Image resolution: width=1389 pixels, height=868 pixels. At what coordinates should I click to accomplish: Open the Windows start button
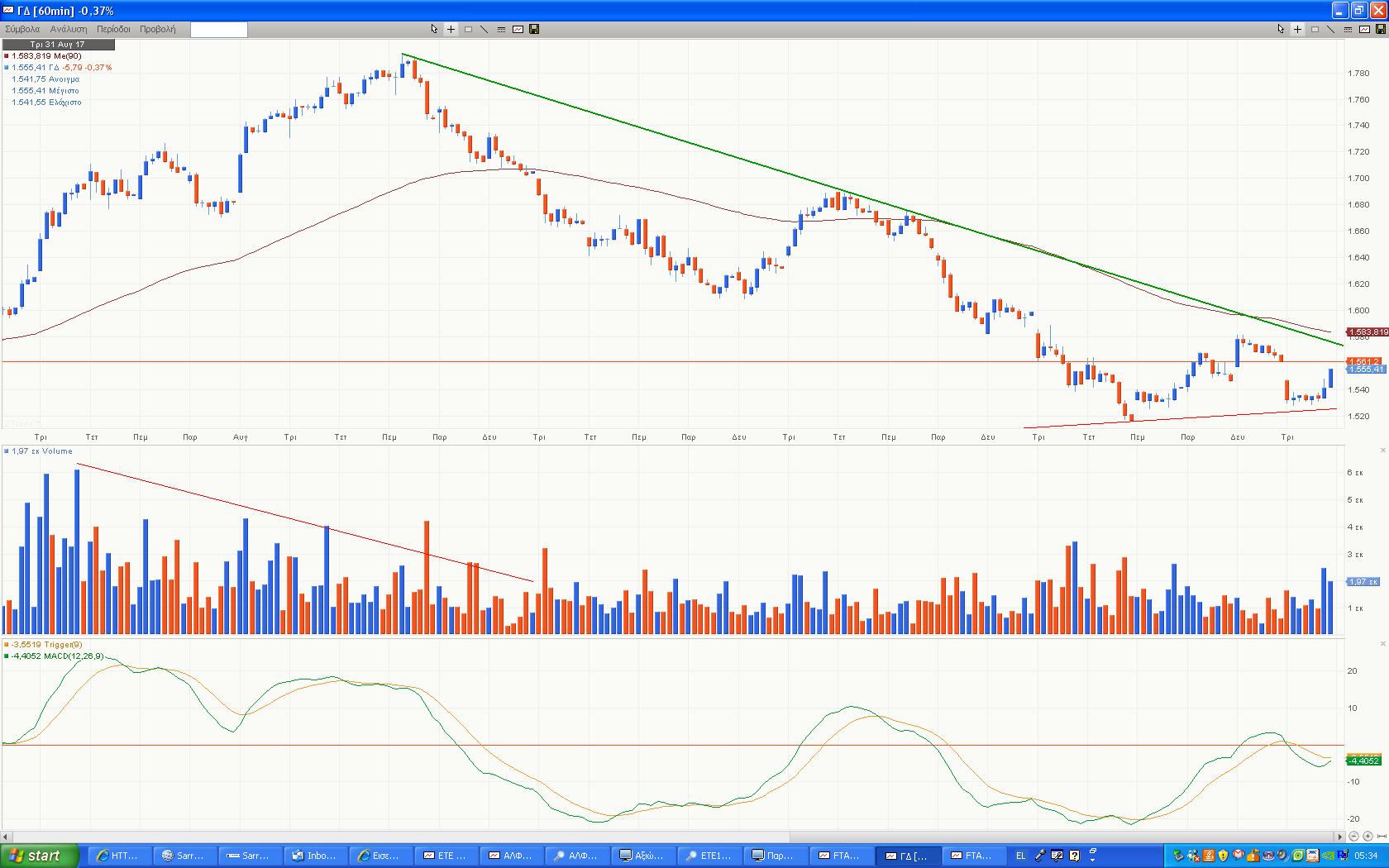40,856
